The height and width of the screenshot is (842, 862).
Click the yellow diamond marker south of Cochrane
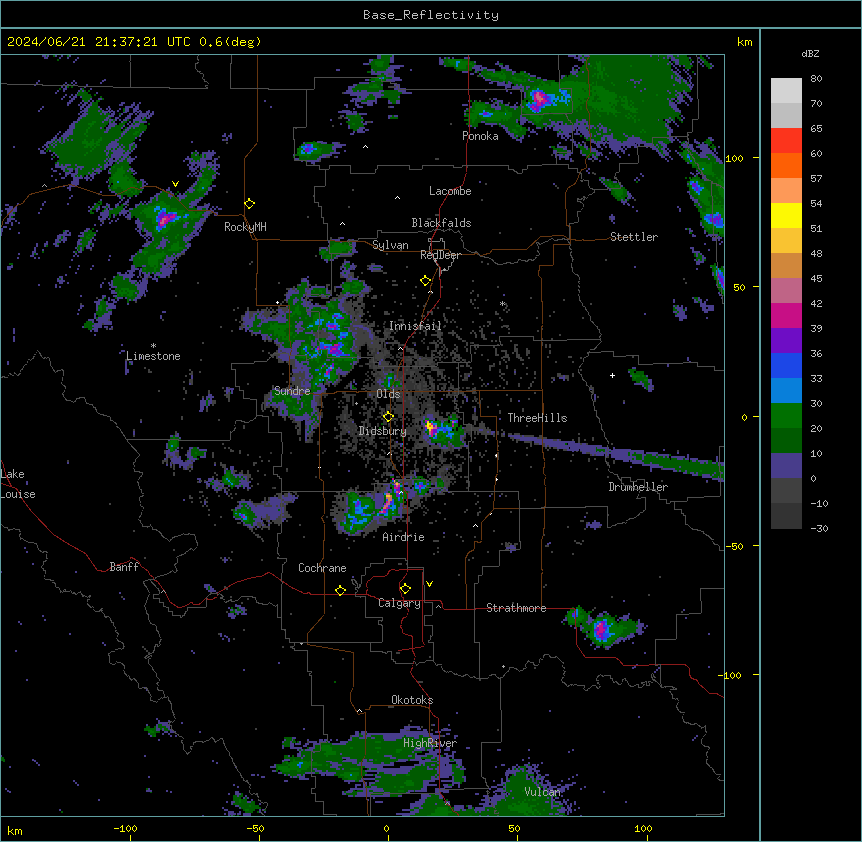[x=340, y=590]
